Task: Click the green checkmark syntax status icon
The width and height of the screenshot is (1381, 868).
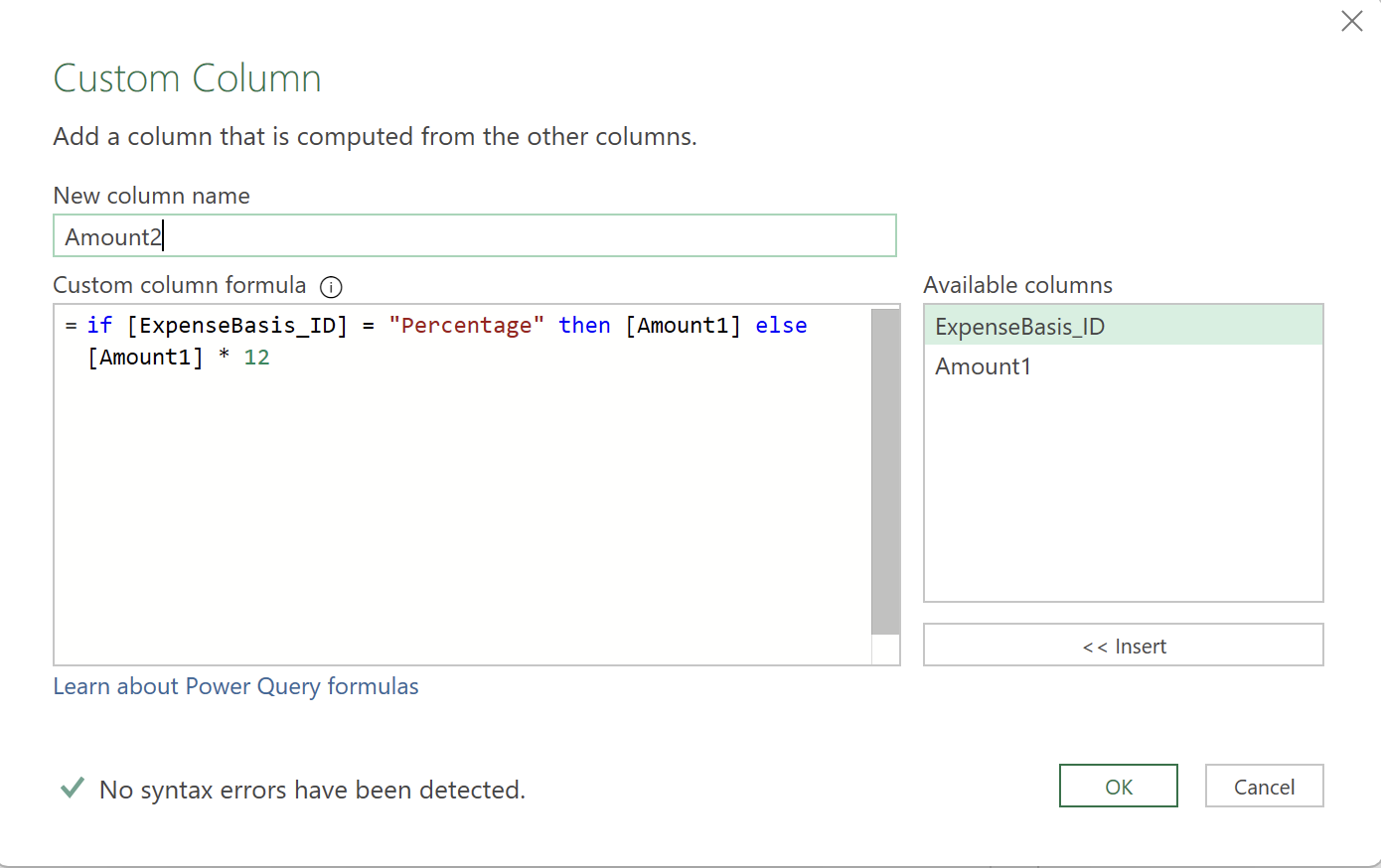Action: click(x=72, y=789)
